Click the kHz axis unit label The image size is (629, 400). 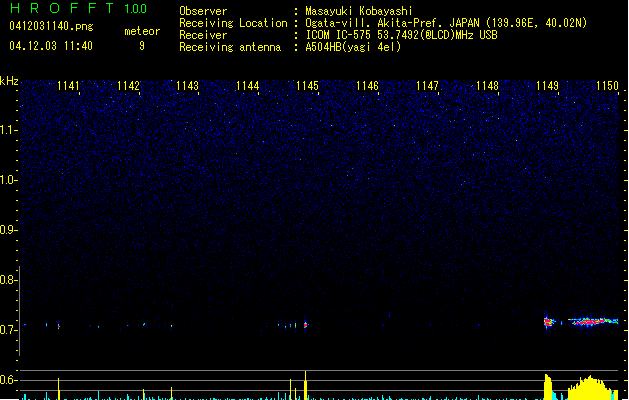(9, 81)
